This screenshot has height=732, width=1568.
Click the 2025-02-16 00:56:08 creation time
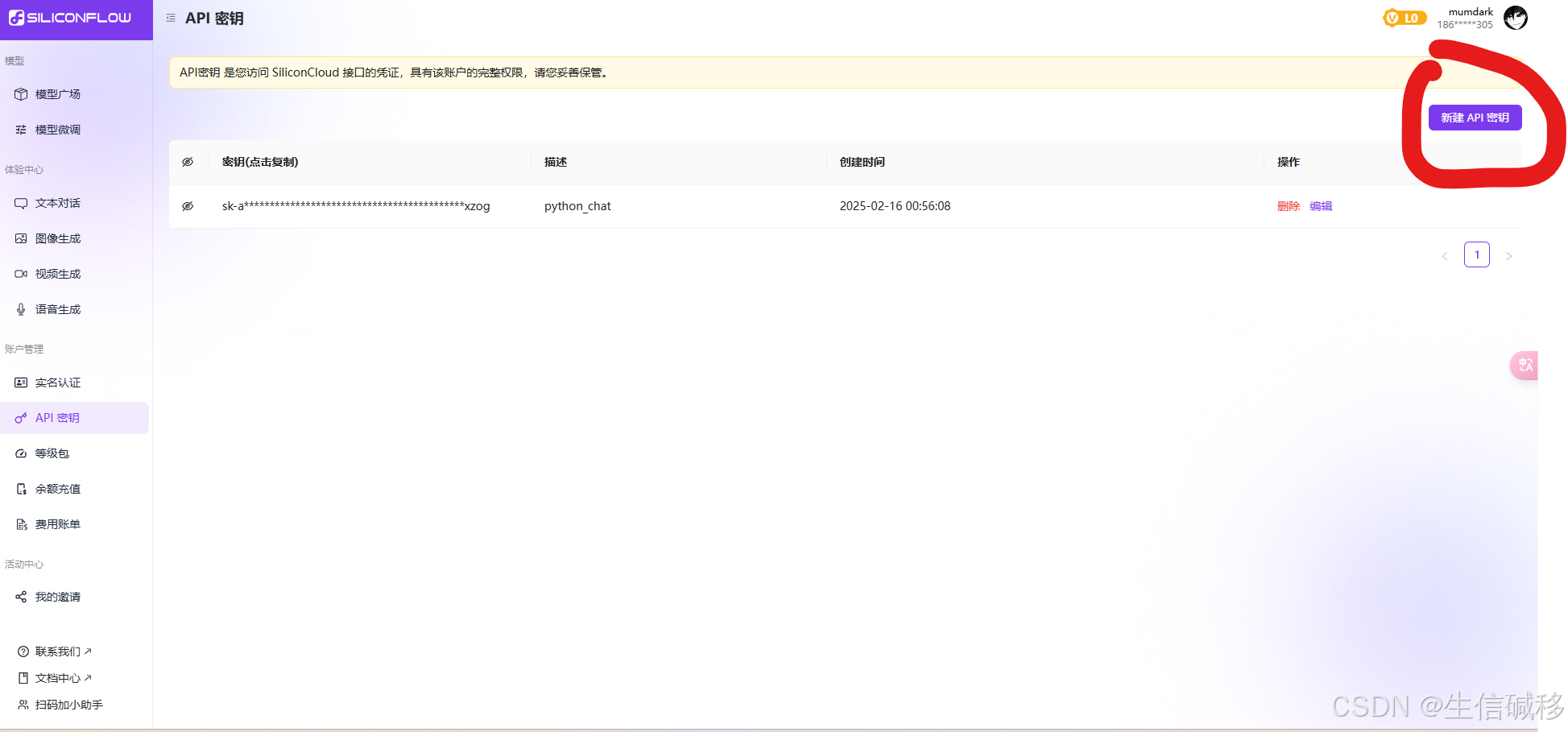(895, 206)
